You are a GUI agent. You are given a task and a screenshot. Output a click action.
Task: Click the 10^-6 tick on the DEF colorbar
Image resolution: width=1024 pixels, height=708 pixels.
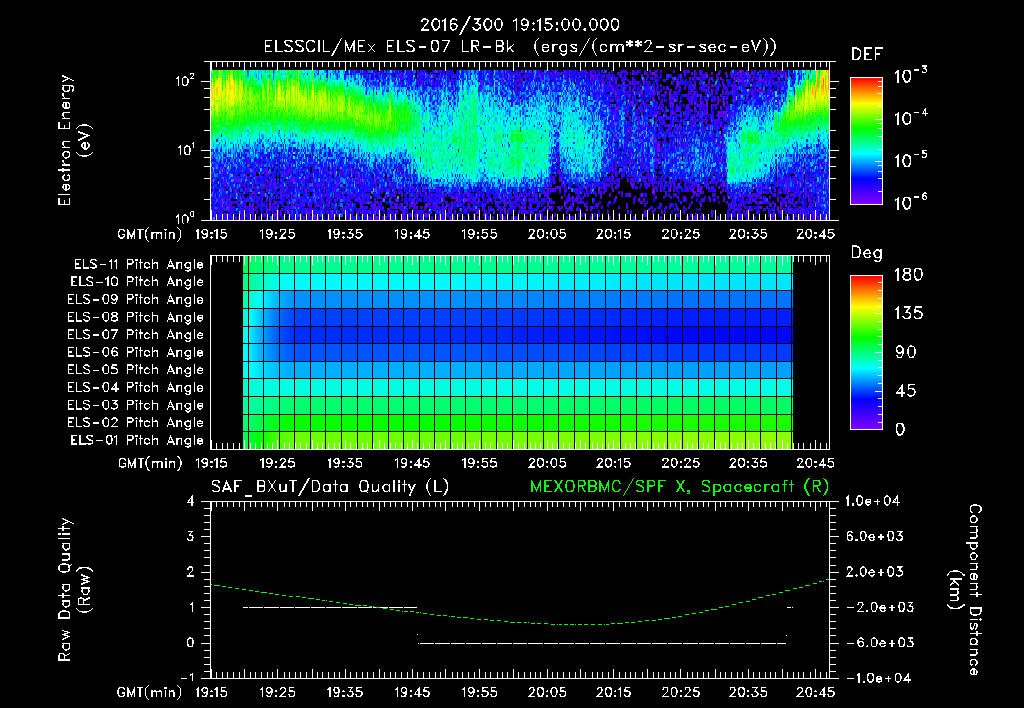pos(910,202)
